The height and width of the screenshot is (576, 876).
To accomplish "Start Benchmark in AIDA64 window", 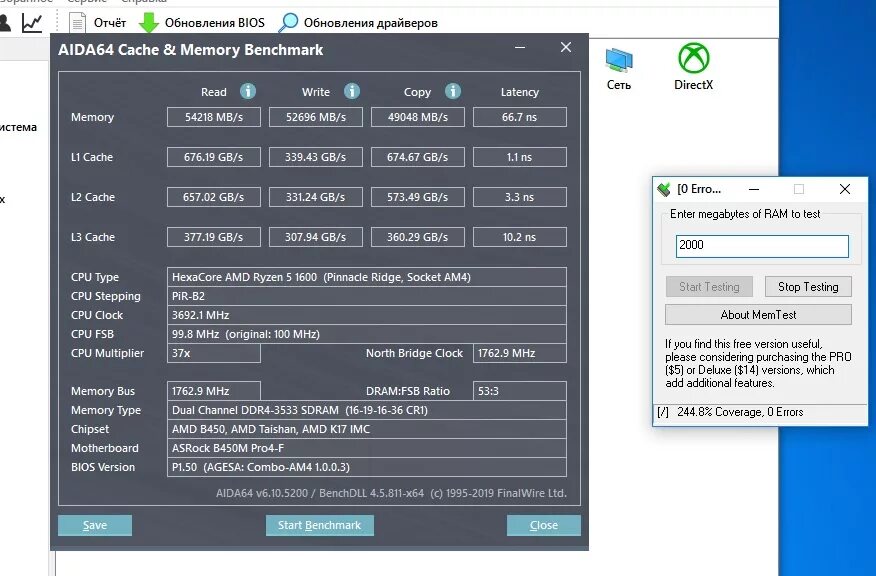I will click(x=320, y=525).
